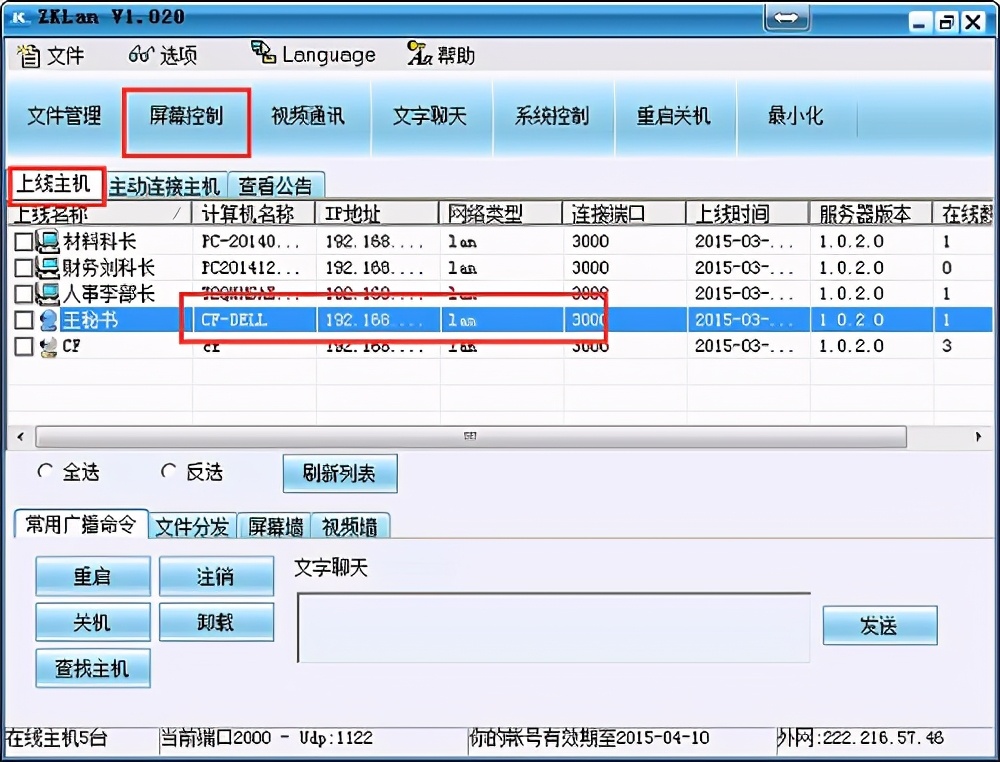Screen dimensions: 1000x762
Task: Click the 刷新列表 button to refresh hosts
Action: pyautogui.click(x=338, y=474)
